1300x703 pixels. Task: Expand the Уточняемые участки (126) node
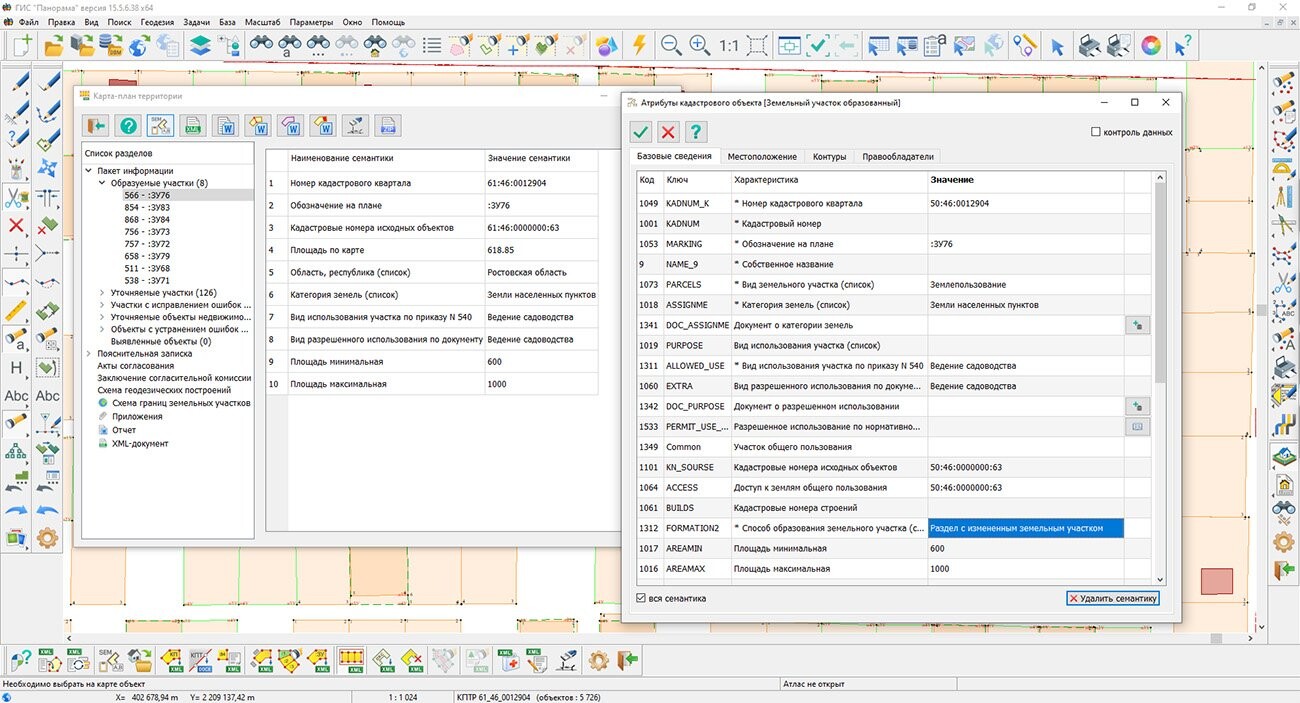pos(102,293)
